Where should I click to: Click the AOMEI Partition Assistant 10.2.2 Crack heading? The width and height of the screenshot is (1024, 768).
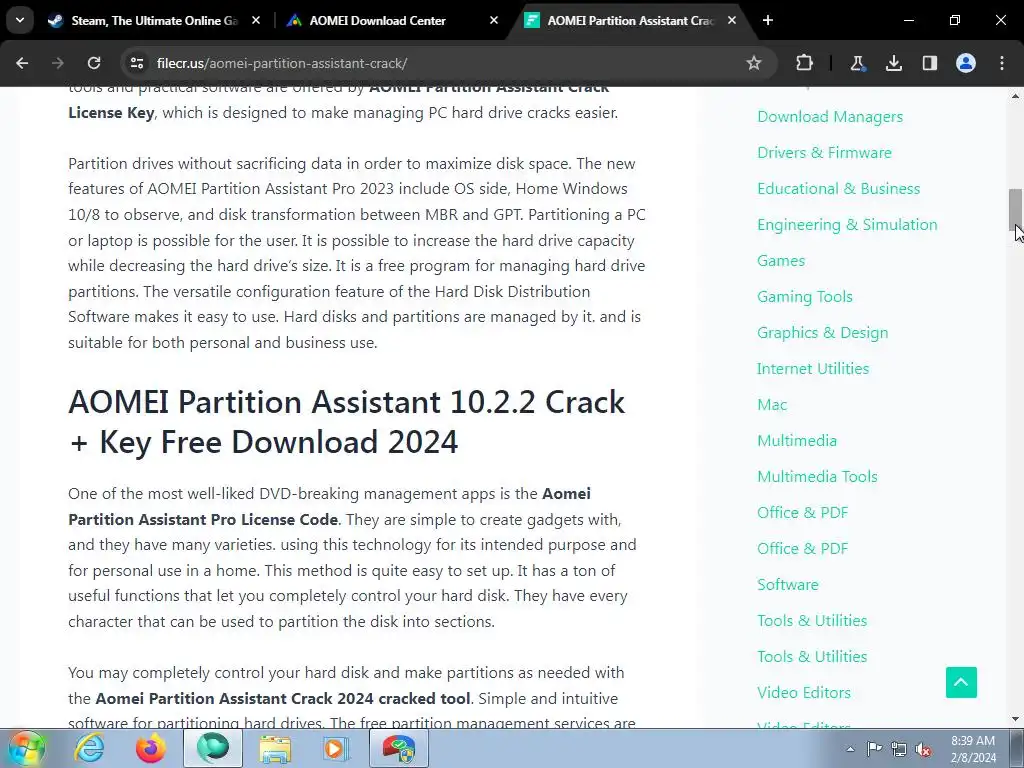point(347,422)
